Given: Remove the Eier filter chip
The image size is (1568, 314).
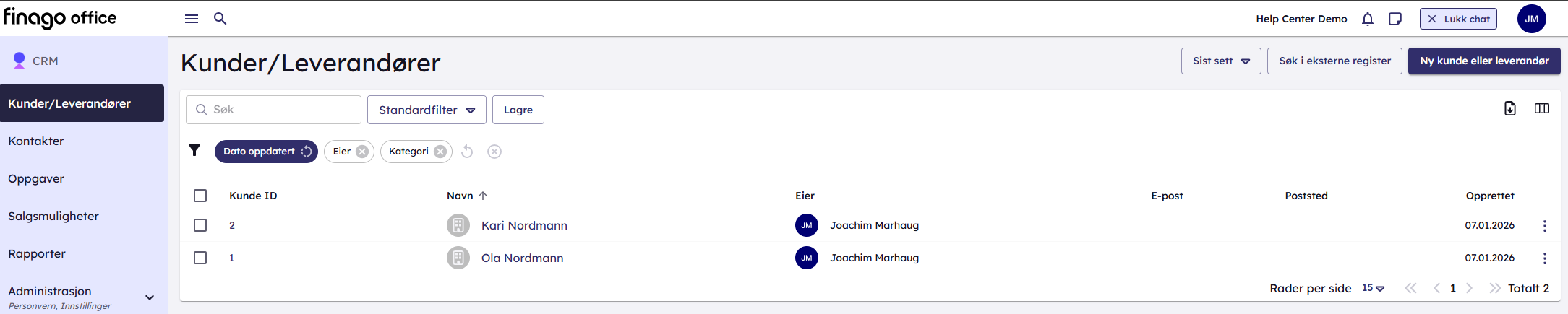Looking at the screenshot, I should click(362, 152).
